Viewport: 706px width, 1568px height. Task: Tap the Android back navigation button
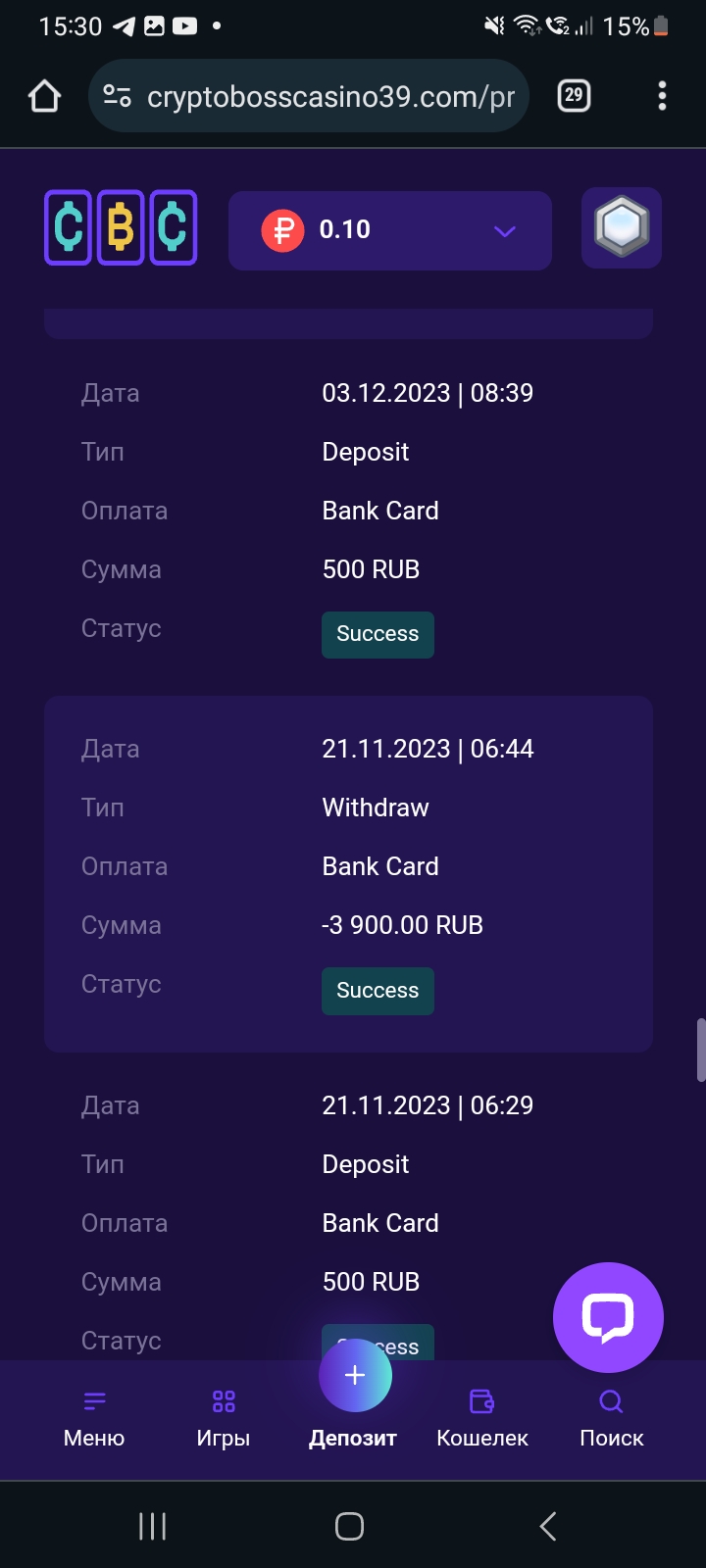tap(548, 1526)
